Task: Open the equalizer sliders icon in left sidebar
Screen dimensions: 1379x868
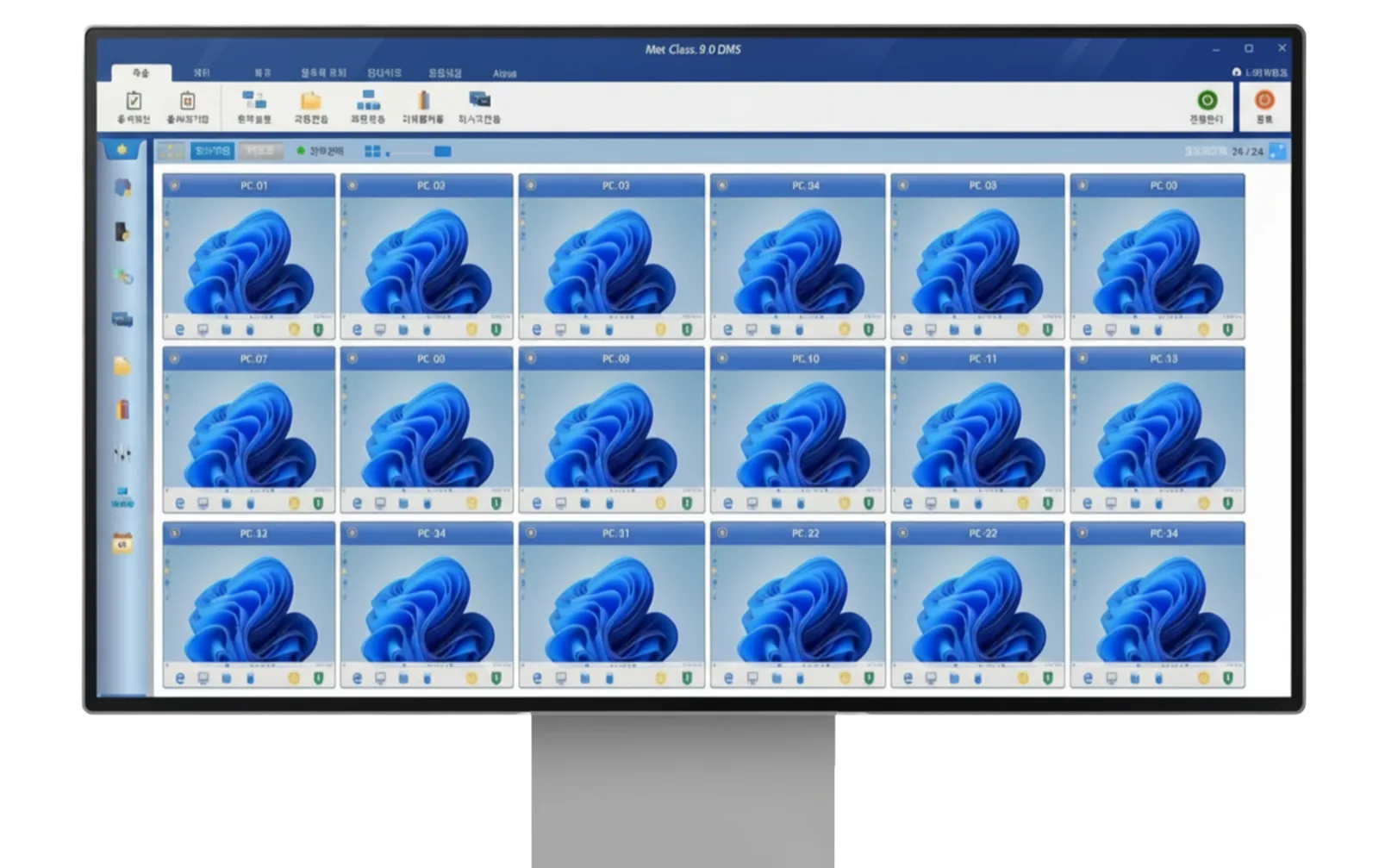Action: click(x=122, y=453)
